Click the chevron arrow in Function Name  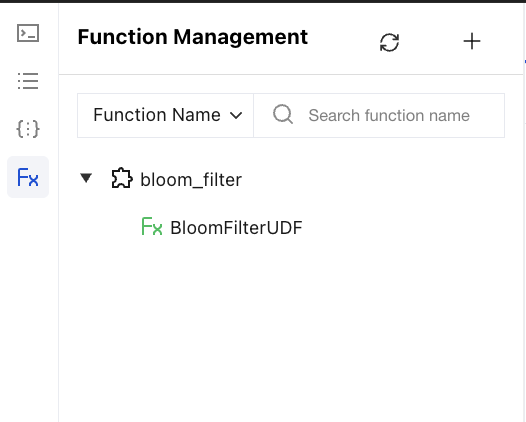[236, 116]
